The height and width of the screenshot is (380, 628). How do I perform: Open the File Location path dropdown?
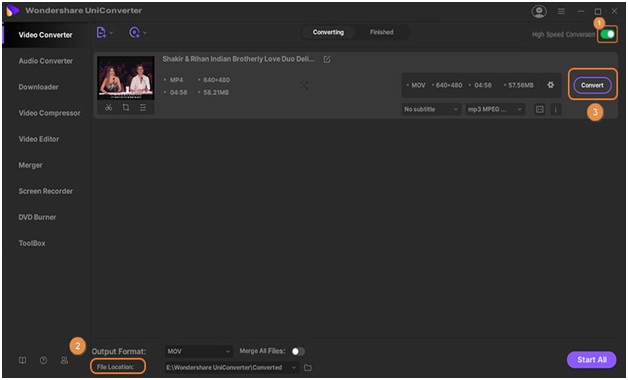[x=231, y=367]
